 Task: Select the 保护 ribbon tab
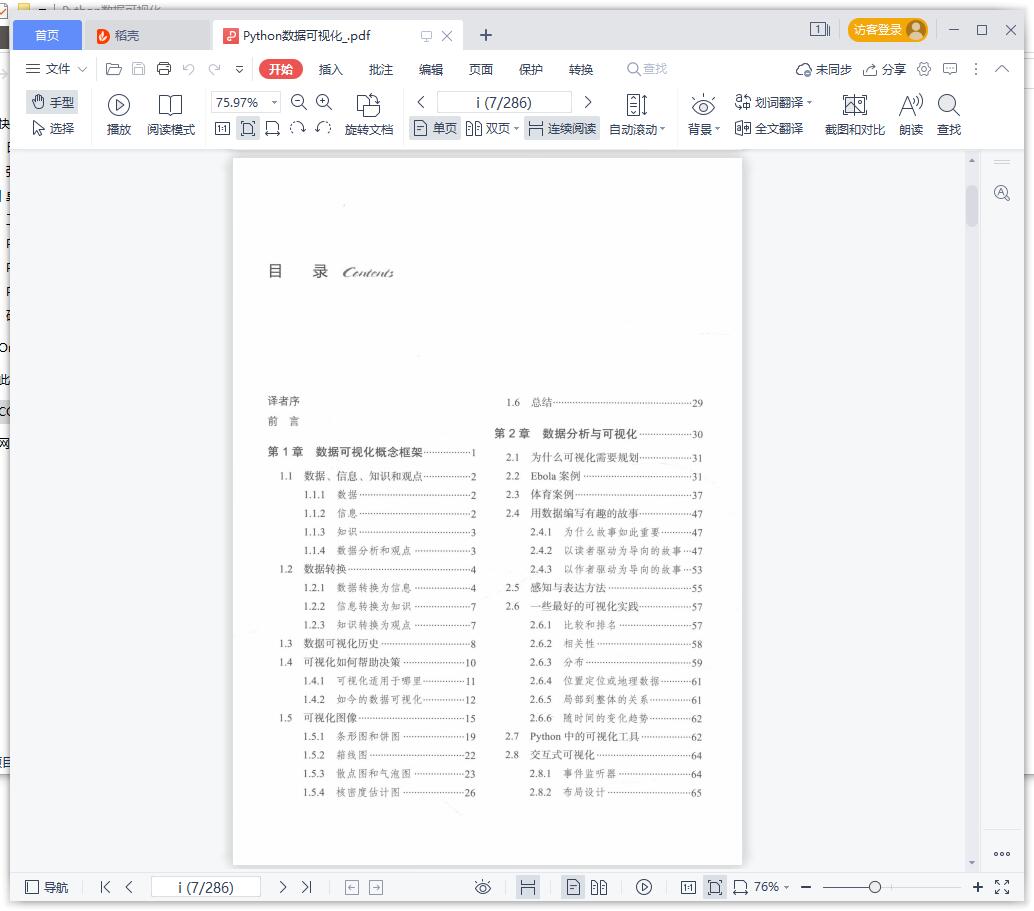tap(531, 69)
